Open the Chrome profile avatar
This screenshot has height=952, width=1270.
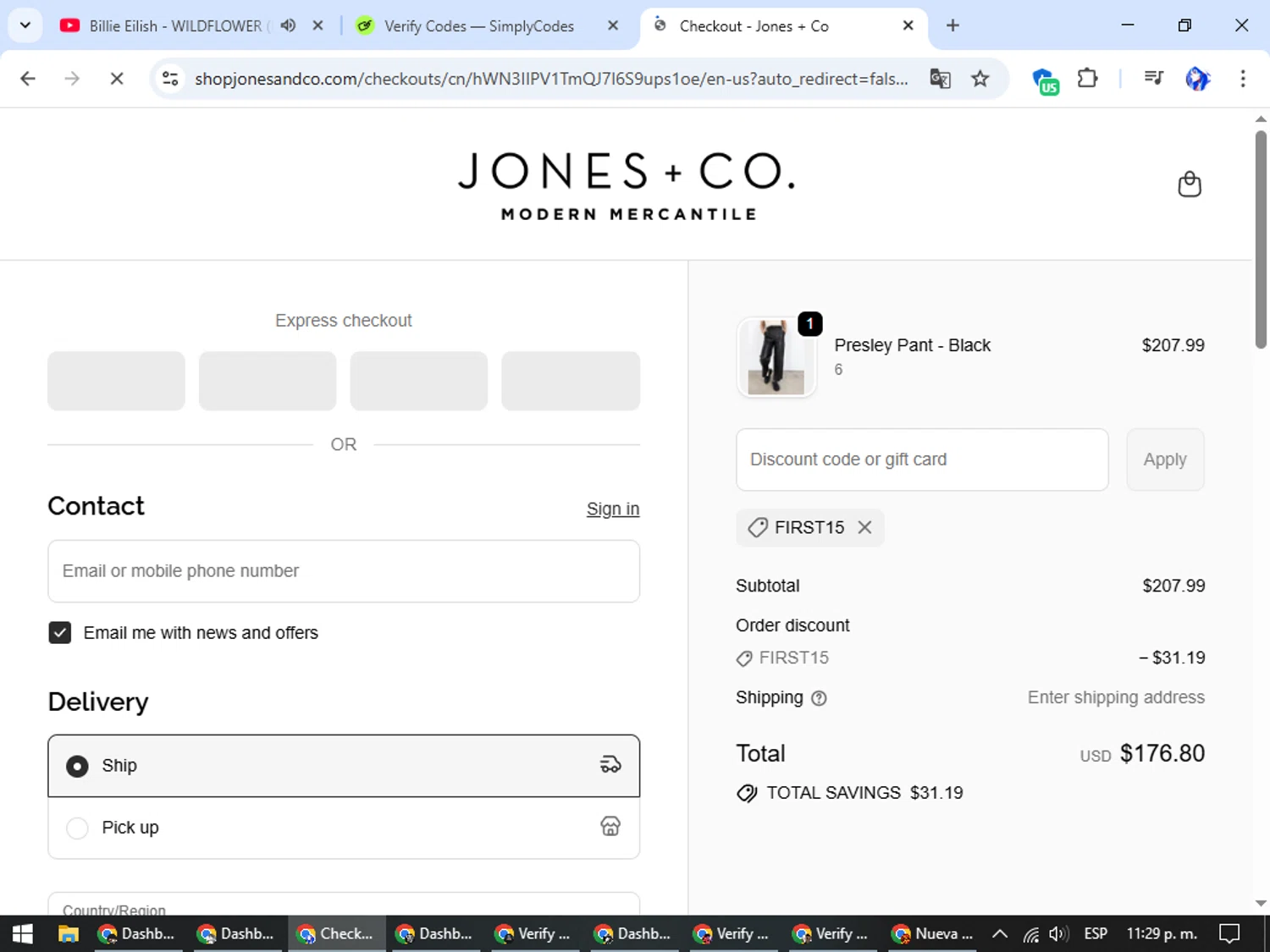pos(1197,79)
